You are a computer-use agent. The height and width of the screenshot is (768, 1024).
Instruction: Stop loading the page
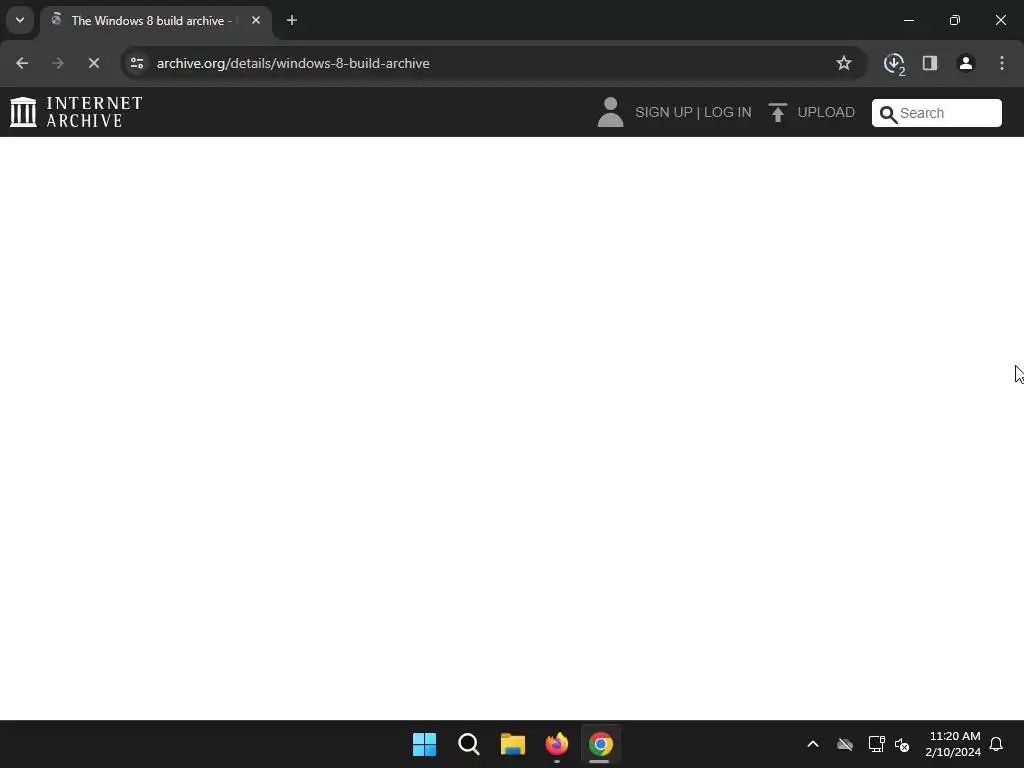[x=93, y=63]
